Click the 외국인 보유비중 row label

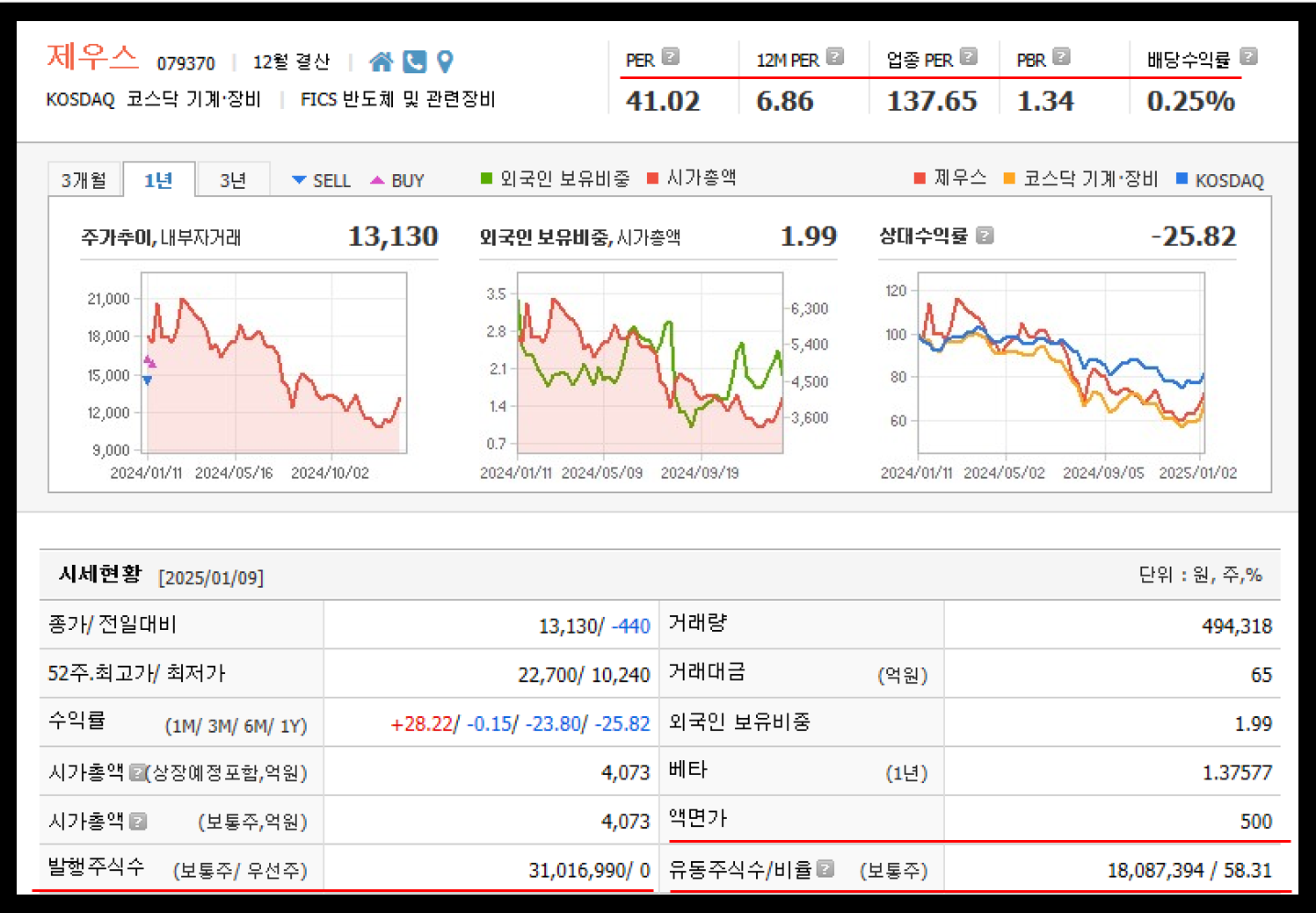click(739, 722)
